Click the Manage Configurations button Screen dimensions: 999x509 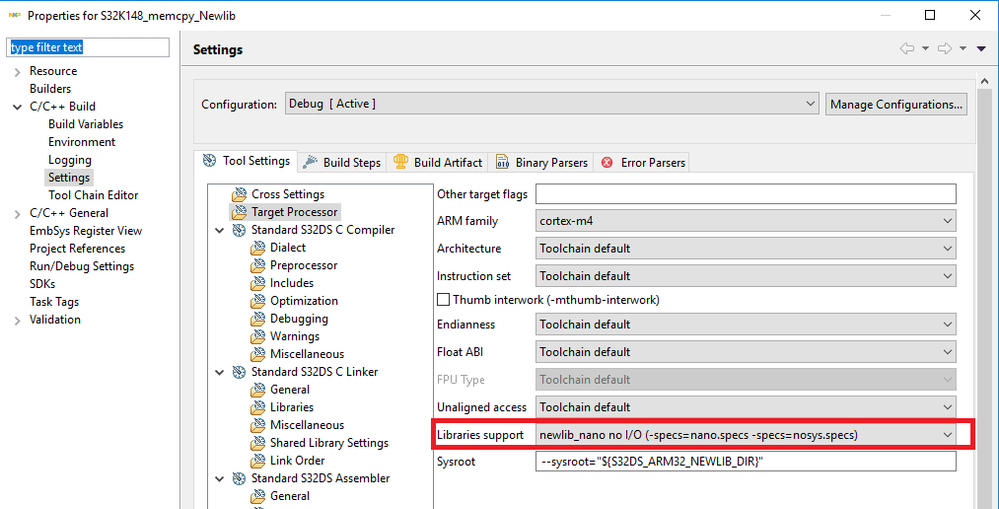point(896,104)
